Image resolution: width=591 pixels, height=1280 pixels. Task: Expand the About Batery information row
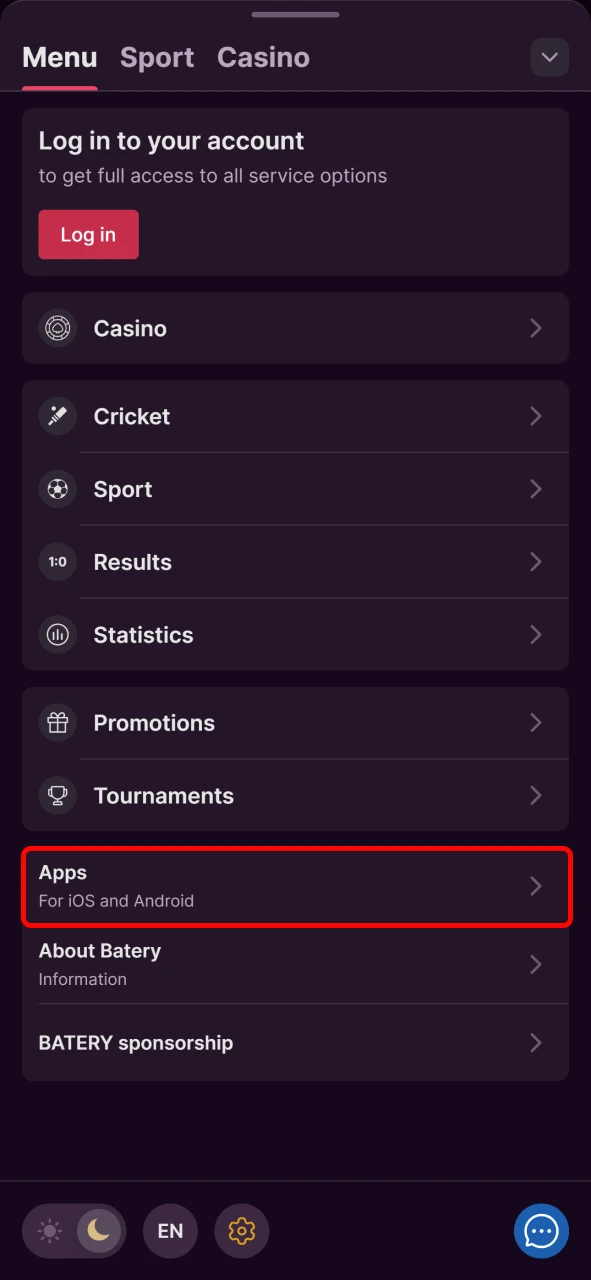coord(296,963)
